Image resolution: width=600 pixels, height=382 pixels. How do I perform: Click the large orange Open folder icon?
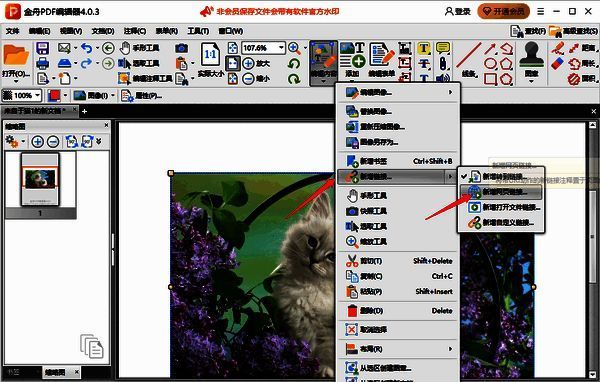click(16, 56)
